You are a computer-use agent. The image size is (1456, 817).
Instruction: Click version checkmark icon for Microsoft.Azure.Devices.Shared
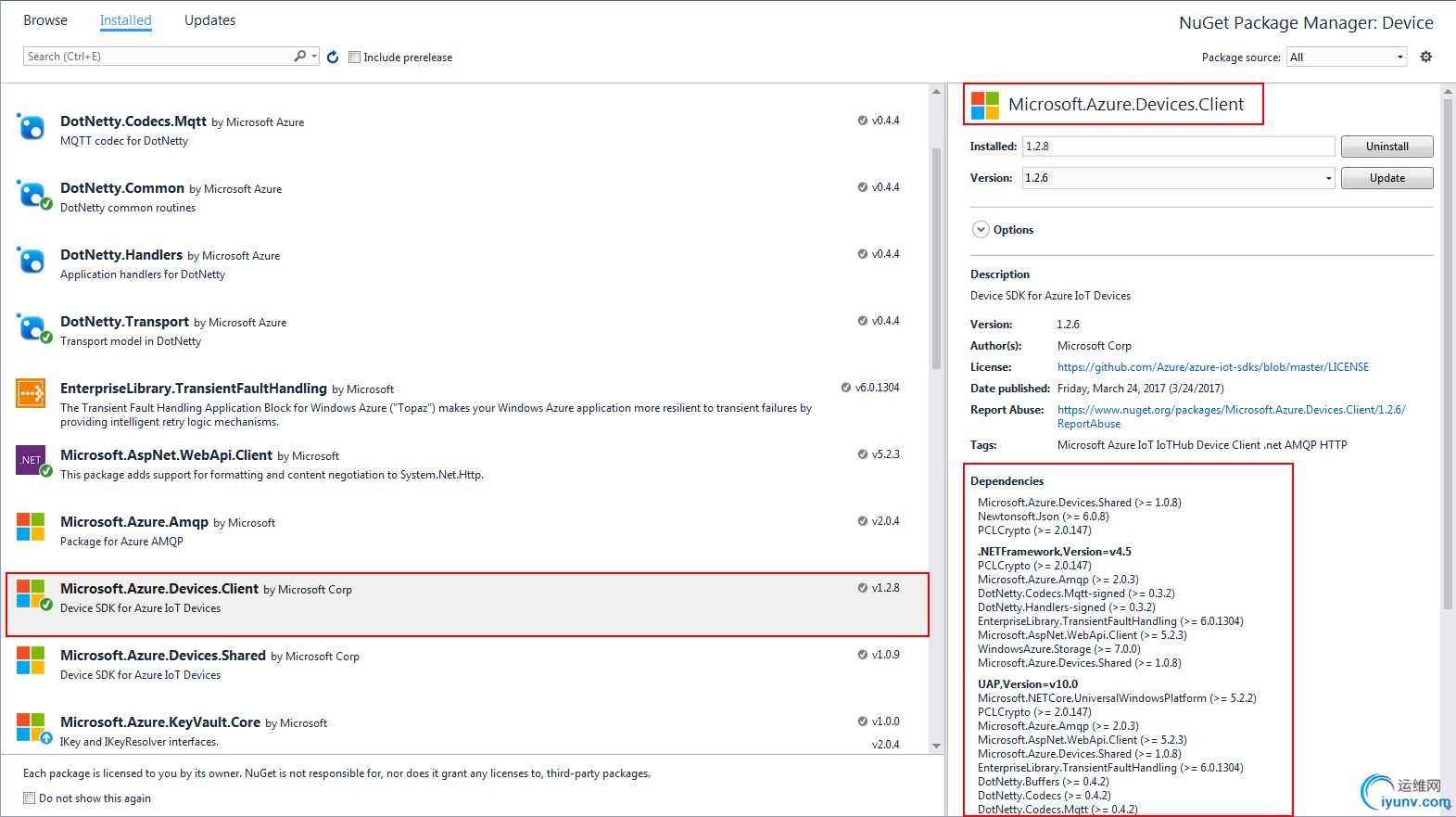pyautogui.click(x=863, y=655)
